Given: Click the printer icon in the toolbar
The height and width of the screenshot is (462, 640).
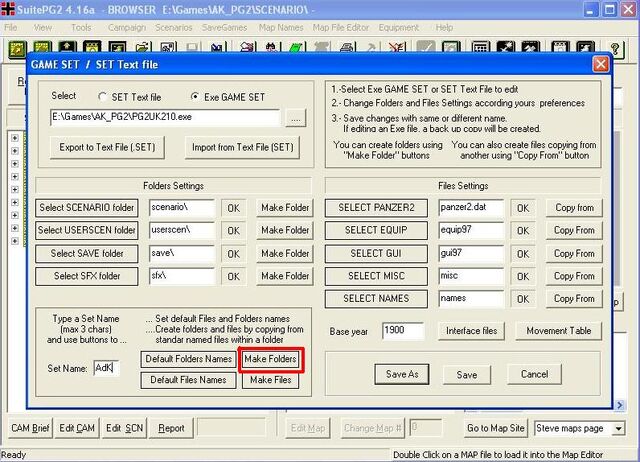Looking at the screenshot, I should (x=347, y=47).
